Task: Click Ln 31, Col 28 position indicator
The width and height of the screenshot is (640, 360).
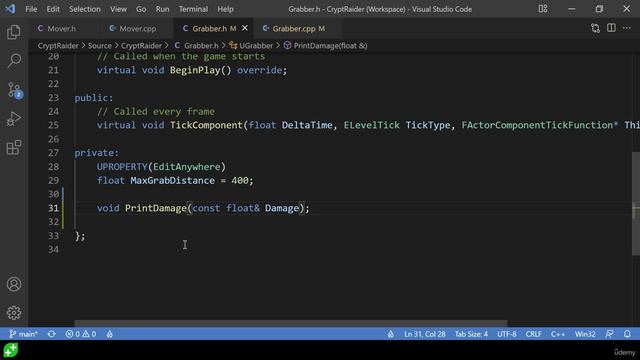Action: 424,334
